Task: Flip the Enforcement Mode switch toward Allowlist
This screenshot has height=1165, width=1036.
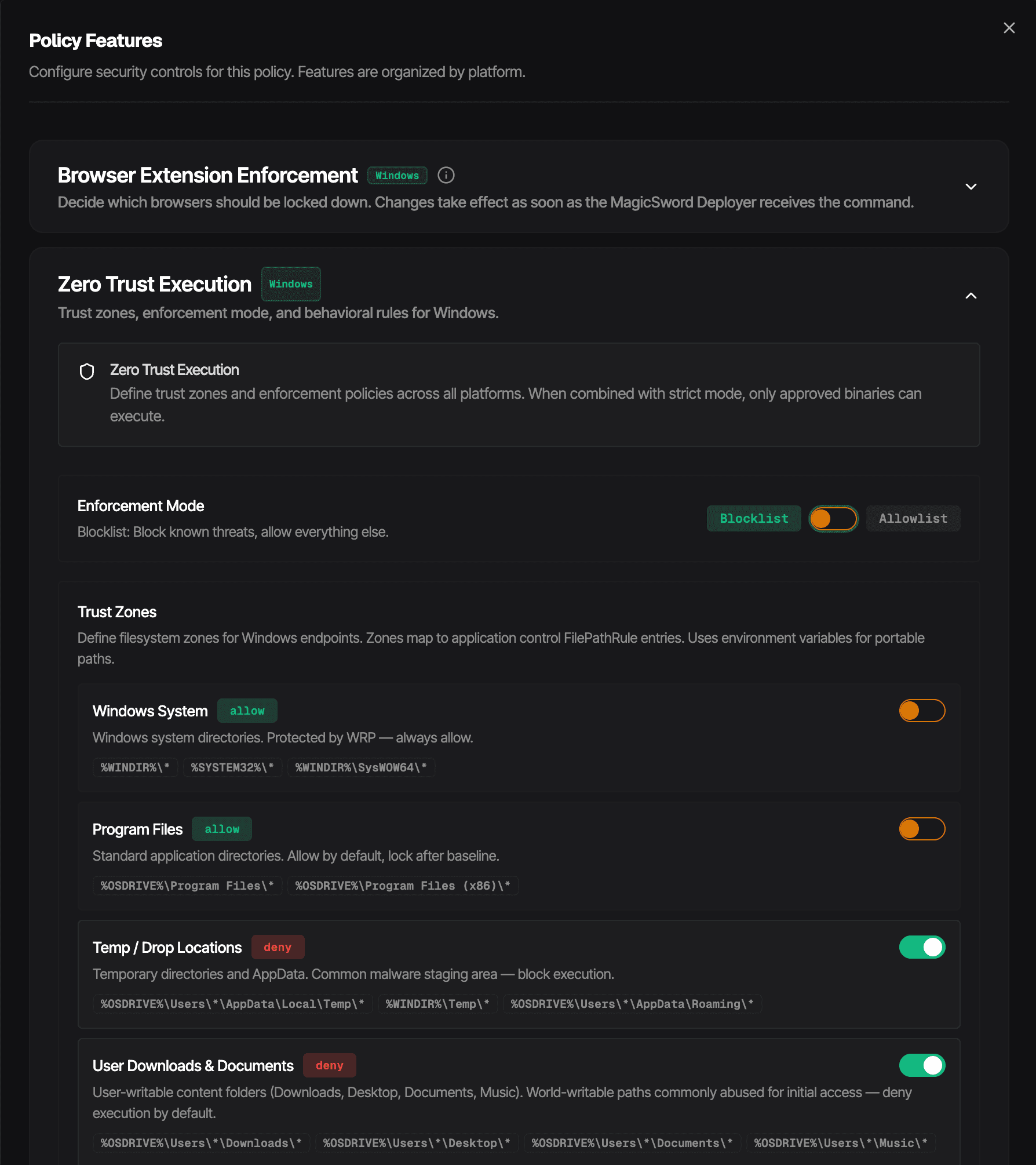Action: tap(833, 518)
